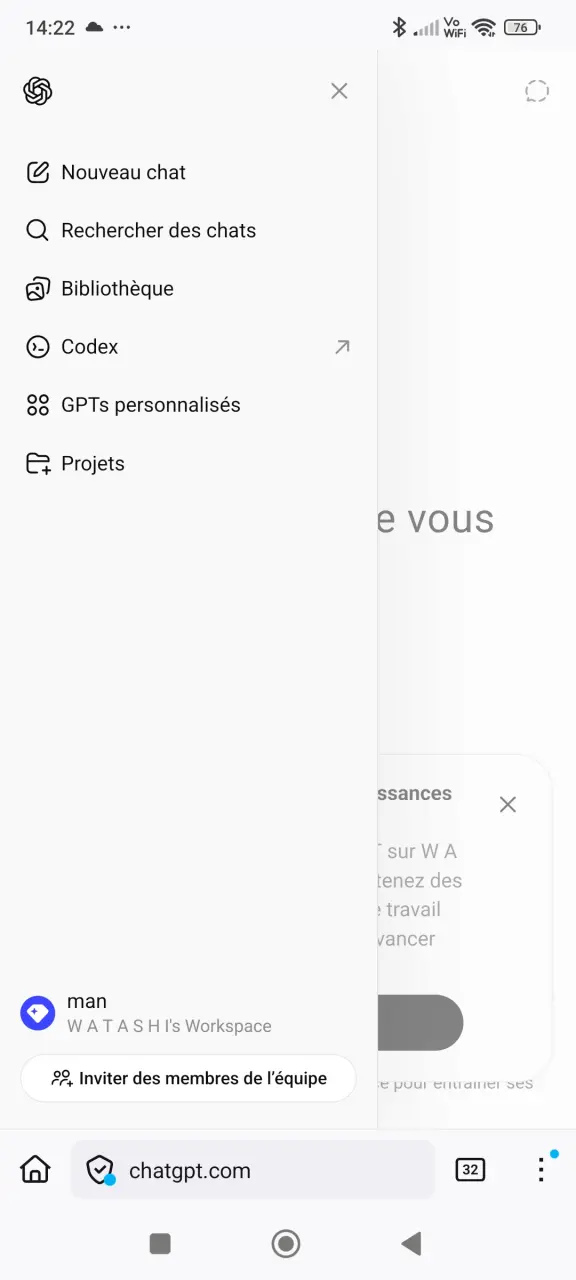Open the Bibliothèque library
The height and width of the screenshot is (1280, 576).
tap(188, 288)
